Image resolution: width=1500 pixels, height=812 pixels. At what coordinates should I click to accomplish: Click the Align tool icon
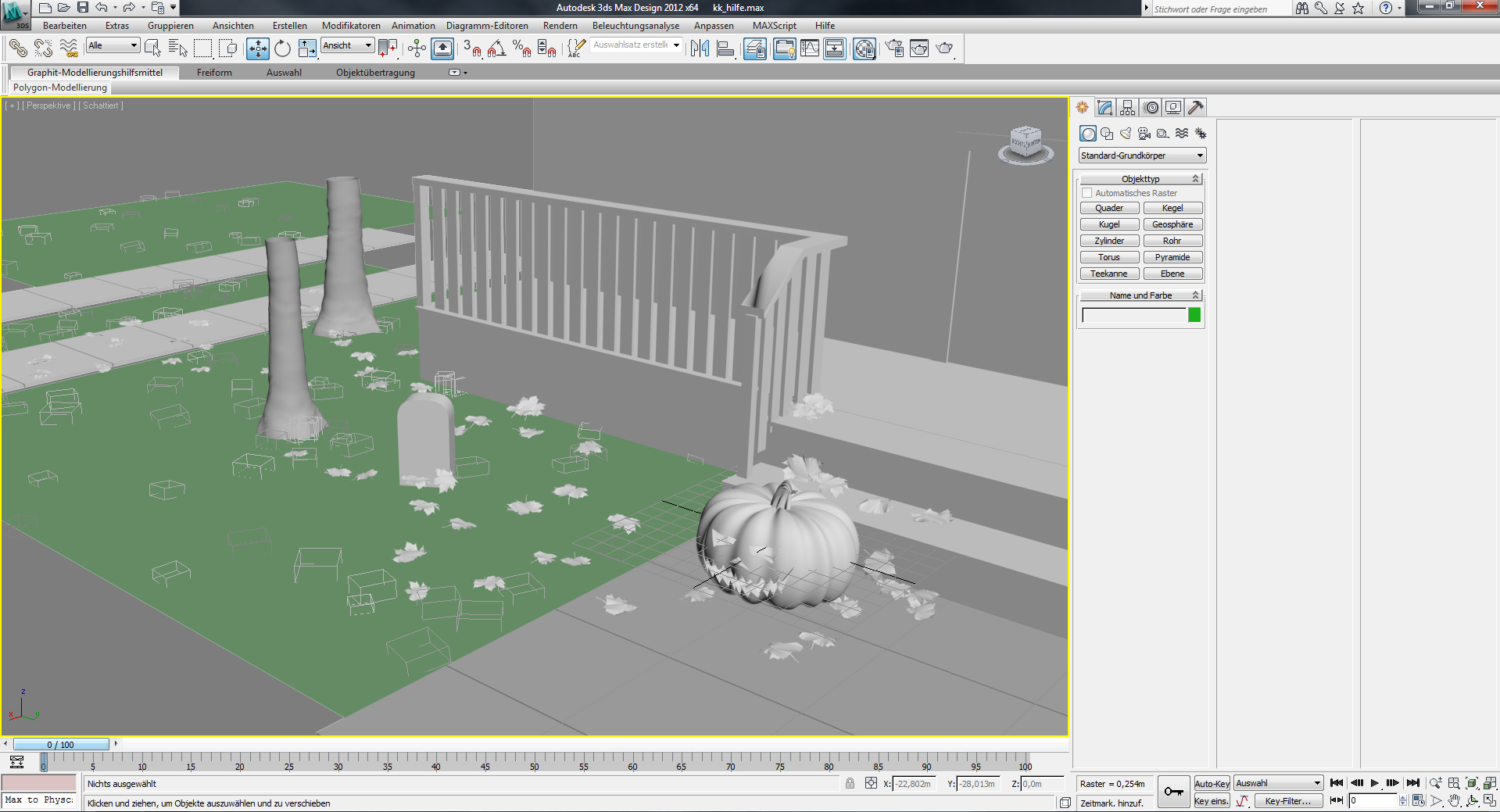pyautogui.click(x=725, y=48)
